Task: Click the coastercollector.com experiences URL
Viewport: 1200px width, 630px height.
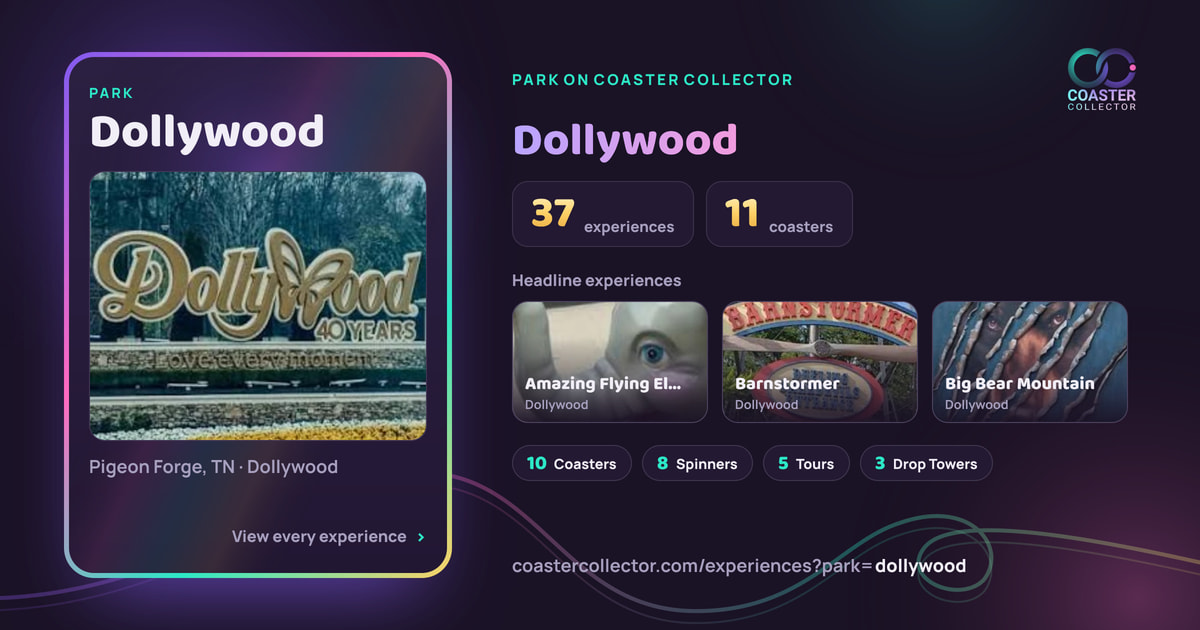Action: [739, 566]
